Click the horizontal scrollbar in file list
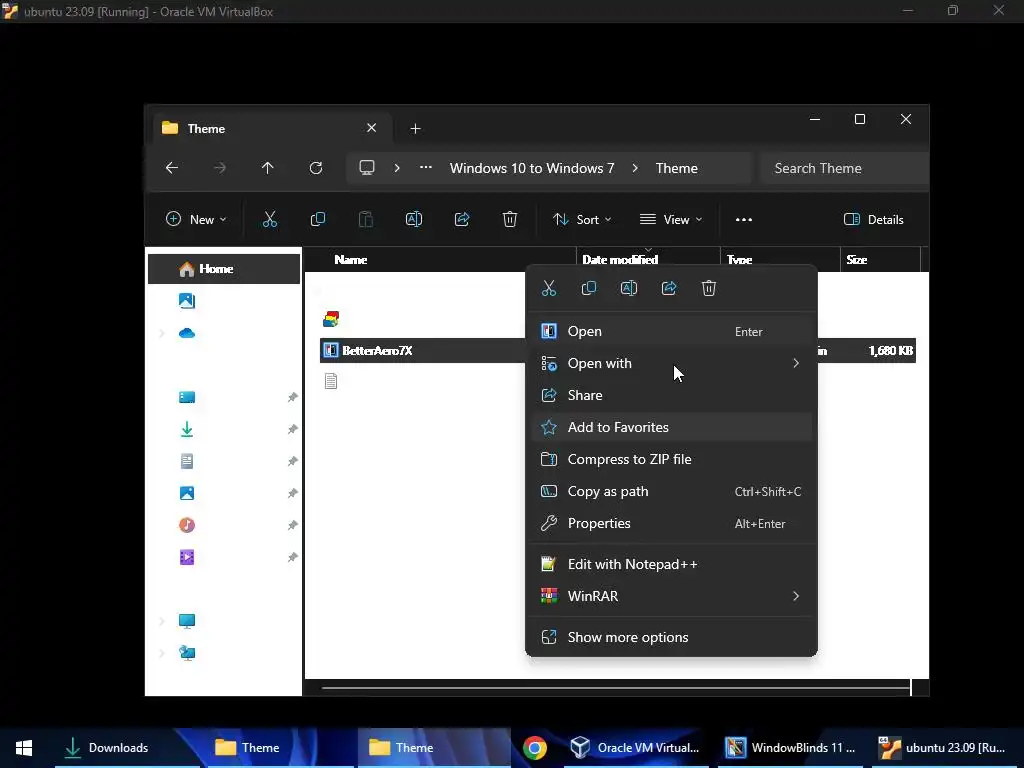This screenshot has height=768, width=1024. pyautogui.click(x=615, y=687)
